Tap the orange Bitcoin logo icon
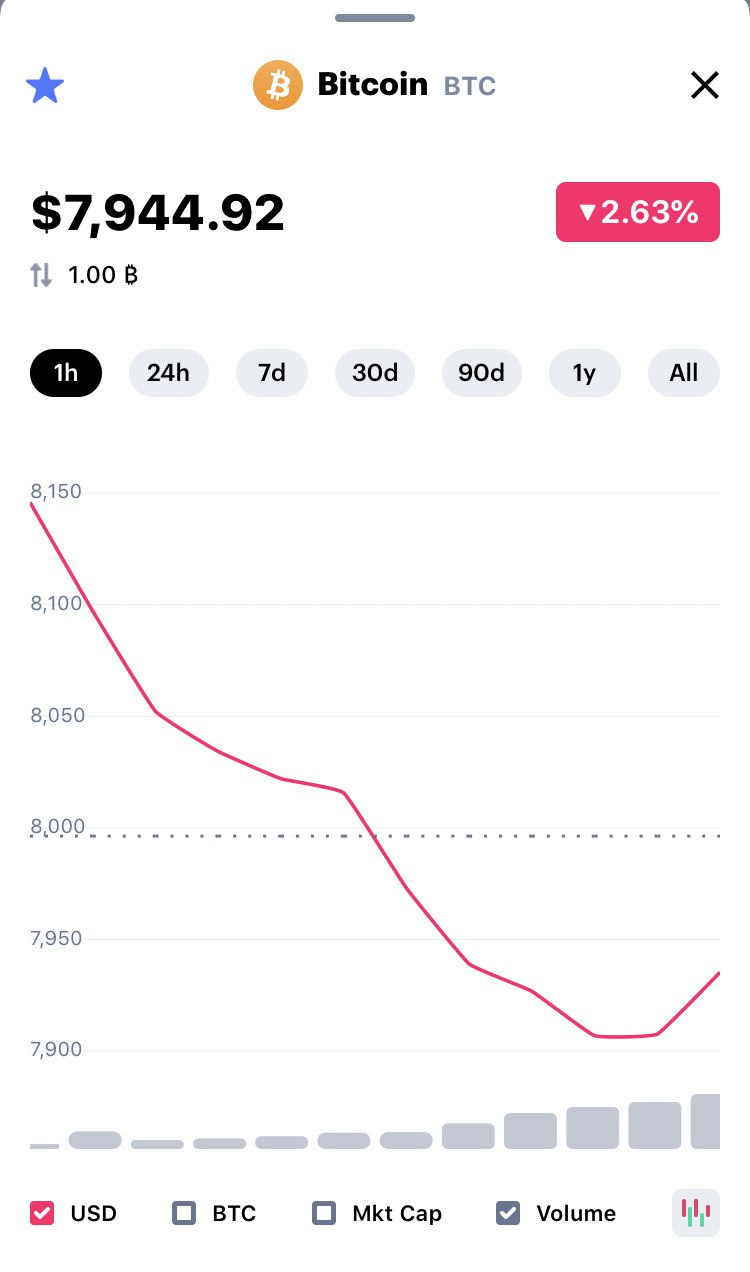The image size is (750, 1272). pyautogui.click(x=278, y=85)
